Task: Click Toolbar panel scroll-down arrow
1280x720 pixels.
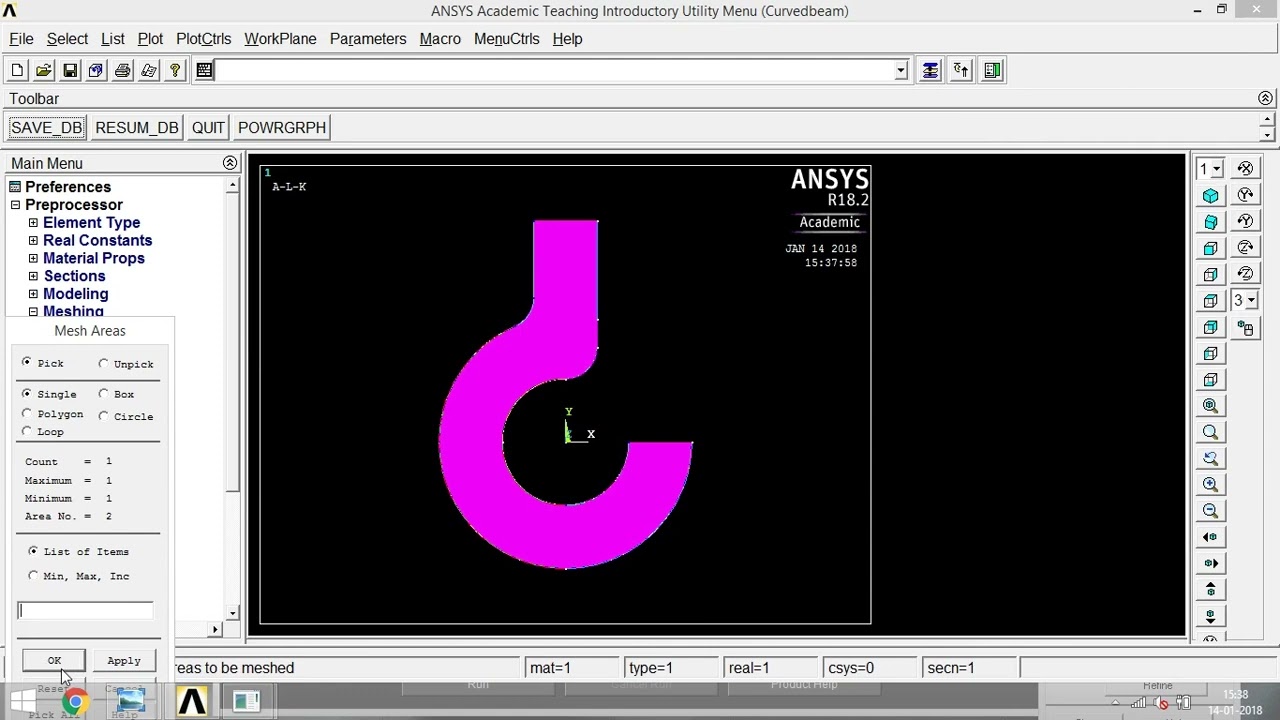Action: [1267, 134]
